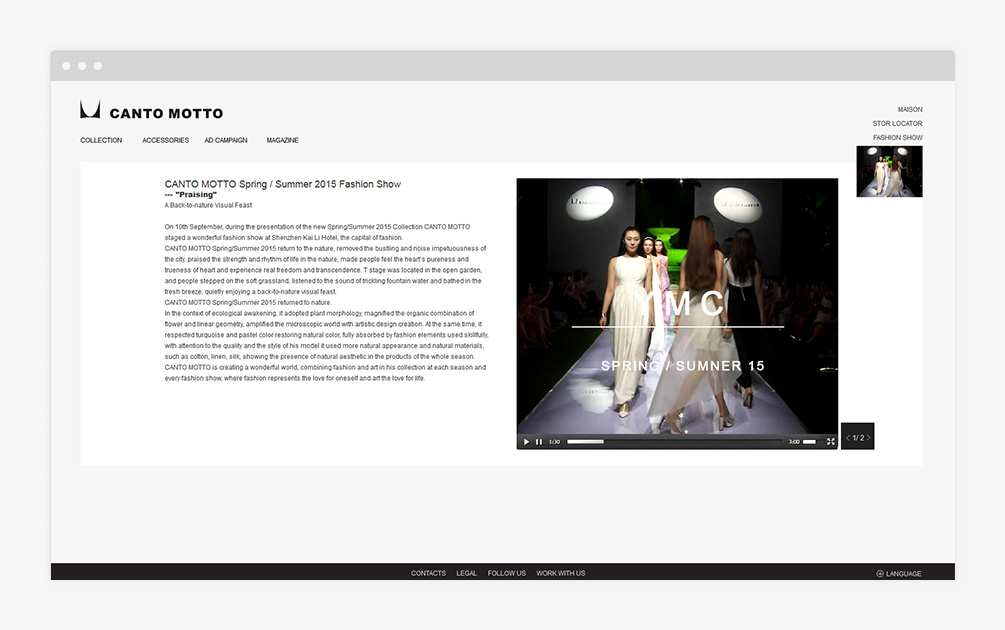The image size is (1005, 630).
Task: Open the Legal footer link
Action: coord(466,573)
